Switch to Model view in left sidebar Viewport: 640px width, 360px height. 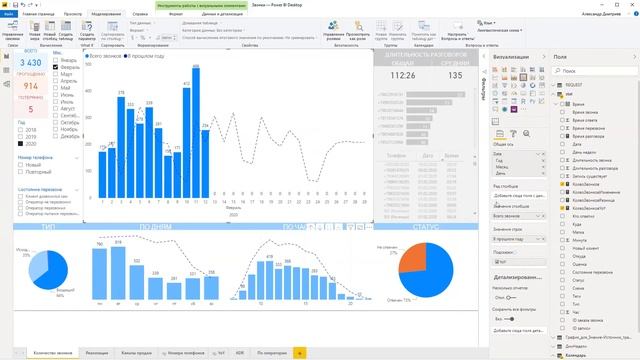7,84
